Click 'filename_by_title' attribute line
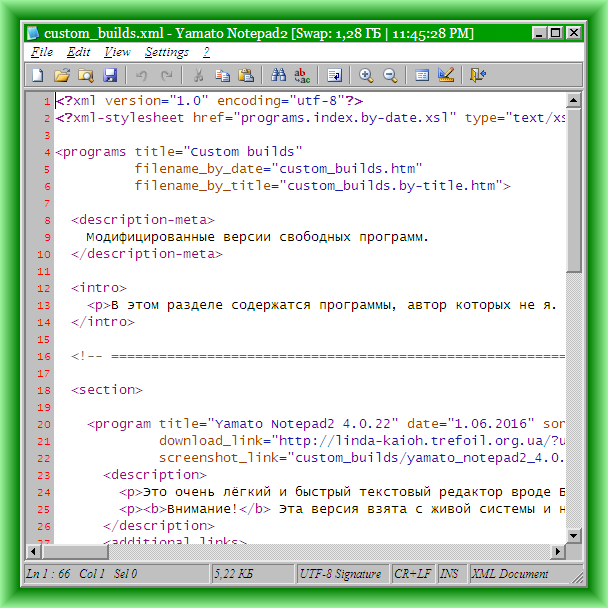Viewport: 608px width, 608px height. (322, 186)
